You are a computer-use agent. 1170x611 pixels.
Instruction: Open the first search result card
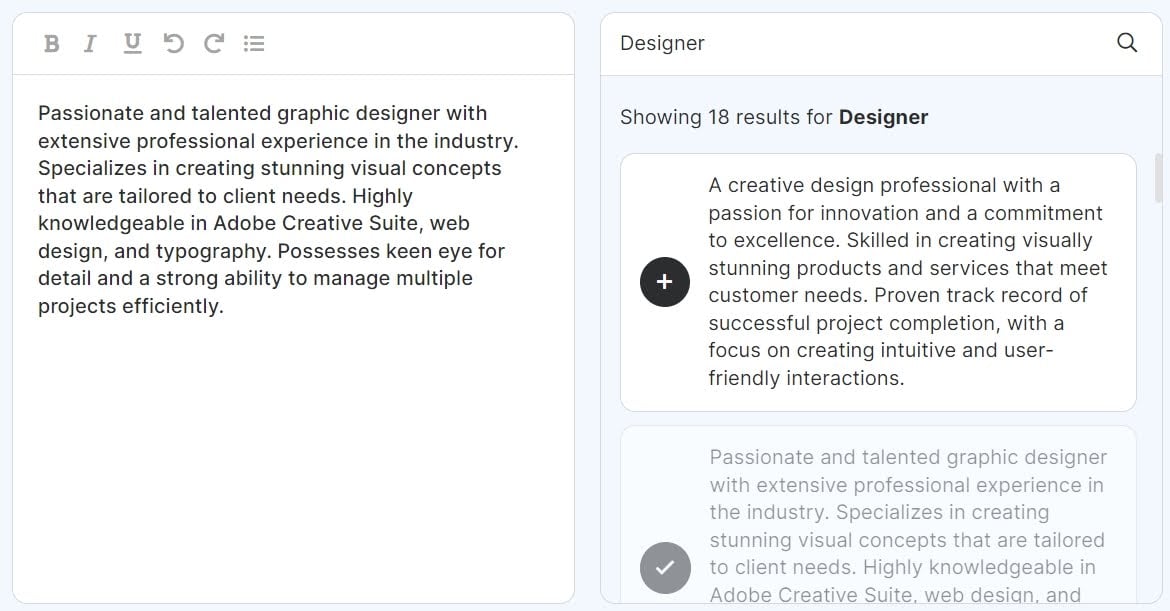point(878,282)
